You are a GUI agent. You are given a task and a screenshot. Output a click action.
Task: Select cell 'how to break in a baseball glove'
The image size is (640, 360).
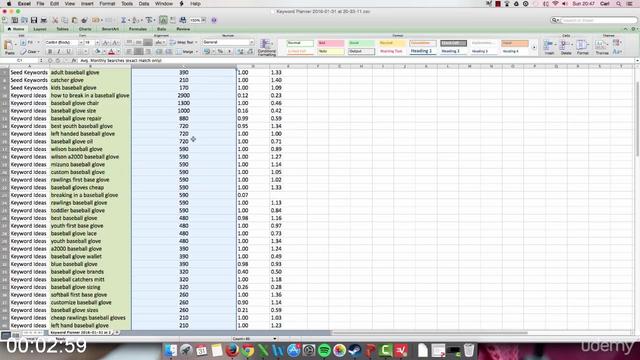click(90, 95)
